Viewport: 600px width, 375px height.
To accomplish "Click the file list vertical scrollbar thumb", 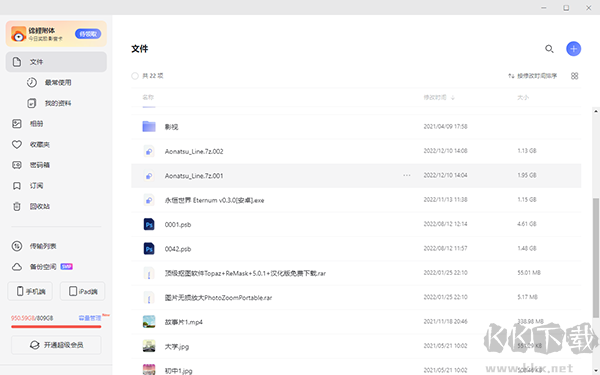I will pyautogui.click(x=596, y=258).
